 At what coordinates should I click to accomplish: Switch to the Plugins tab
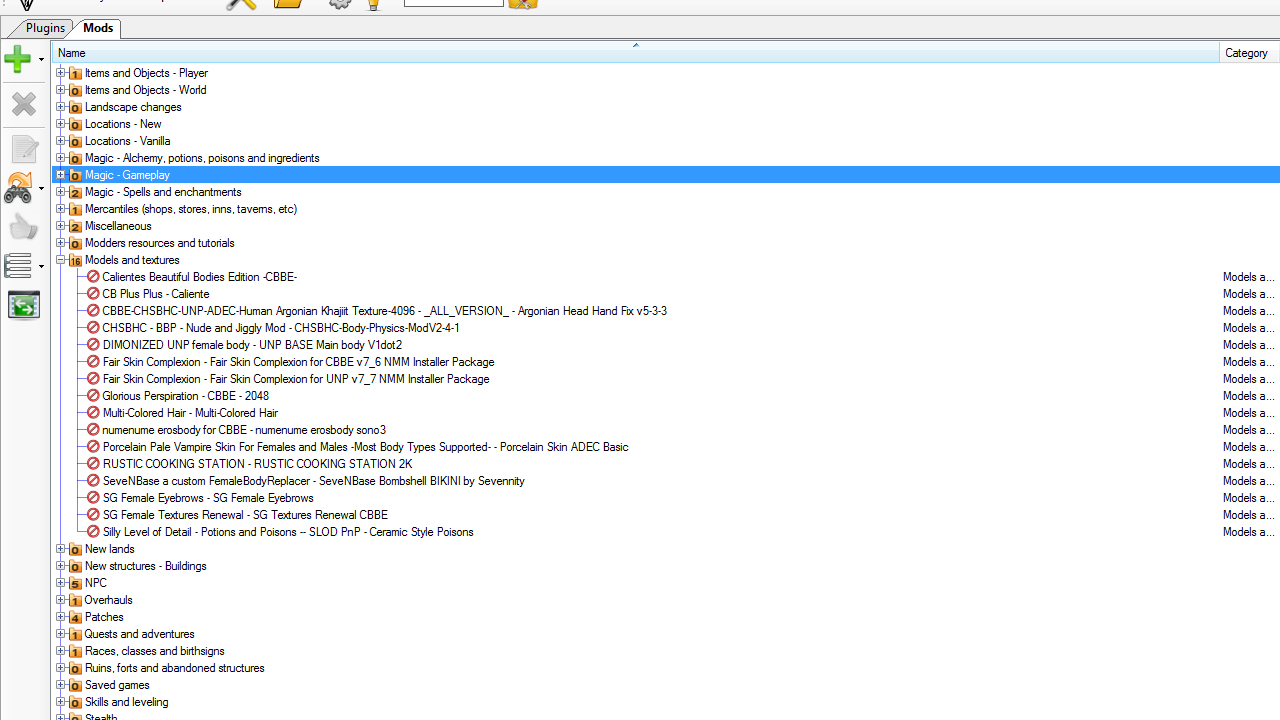coord(45,28)
